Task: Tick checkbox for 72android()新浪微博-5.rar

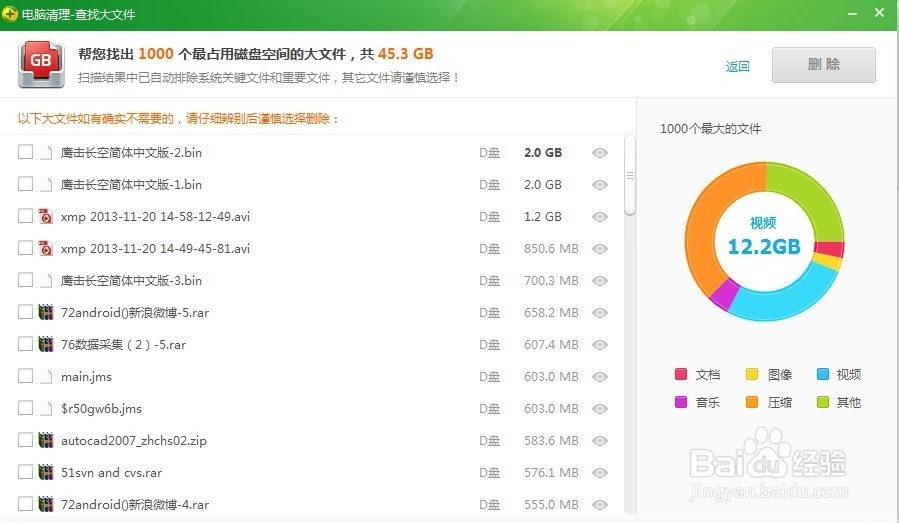Action: click(x=25, y=312)
